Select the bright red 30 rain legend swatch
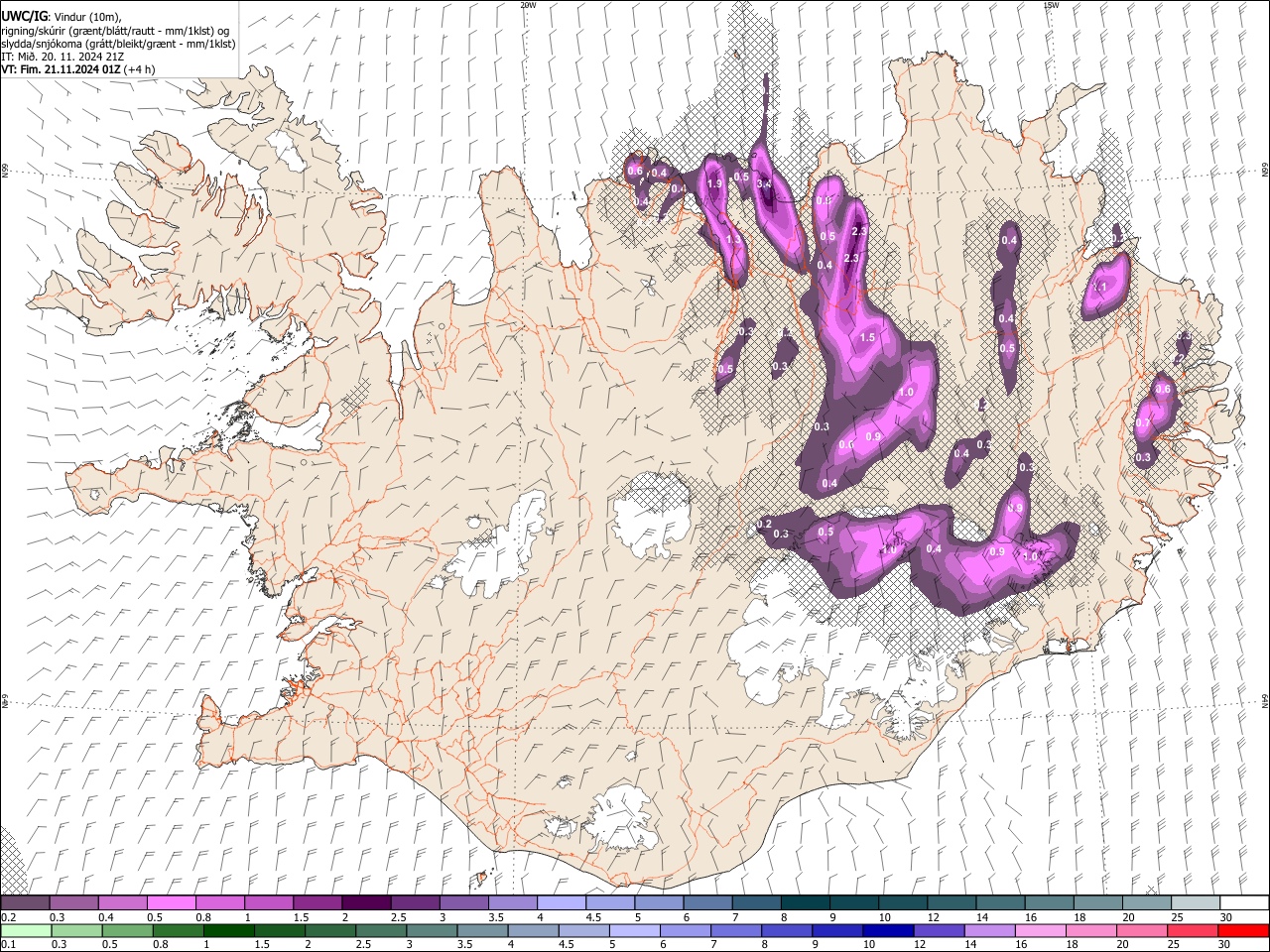 (1242, 931)
